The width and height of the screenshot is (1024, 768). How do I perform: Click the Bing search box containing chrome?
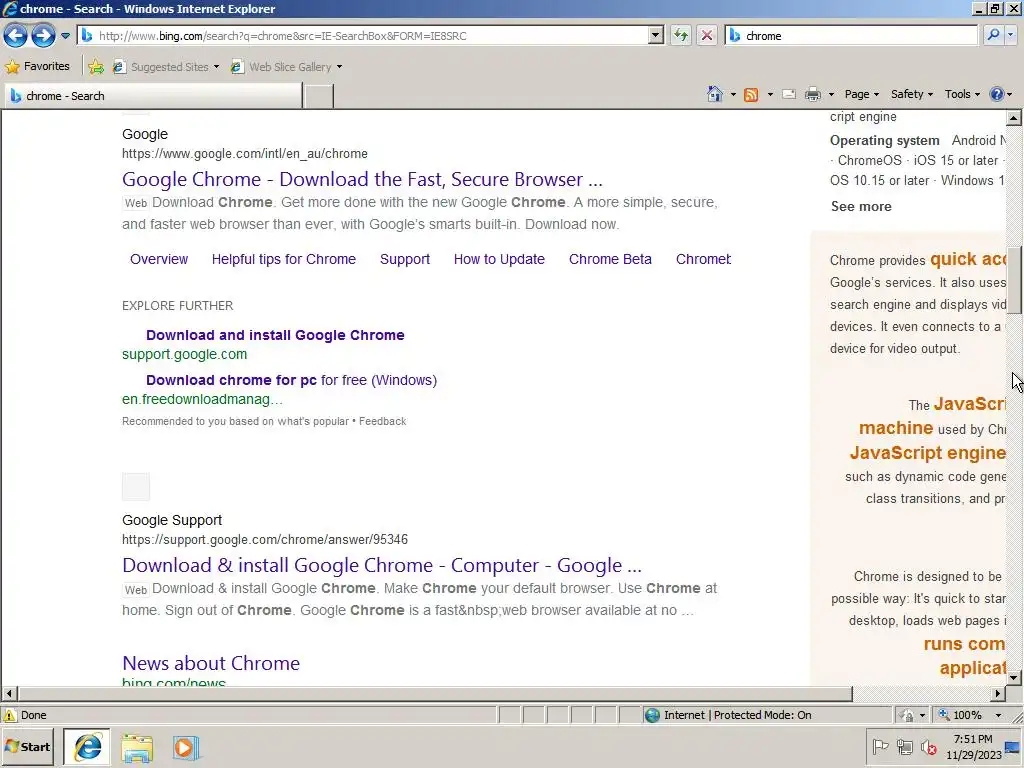(852, 35)
